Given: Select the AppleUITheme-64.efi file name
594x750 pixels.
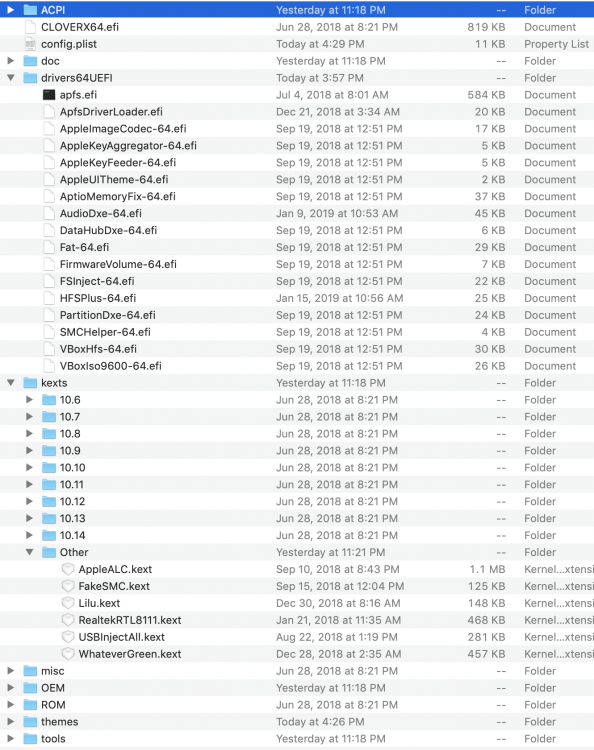Looking at the screenshot, I should click(x=114, y=179).
